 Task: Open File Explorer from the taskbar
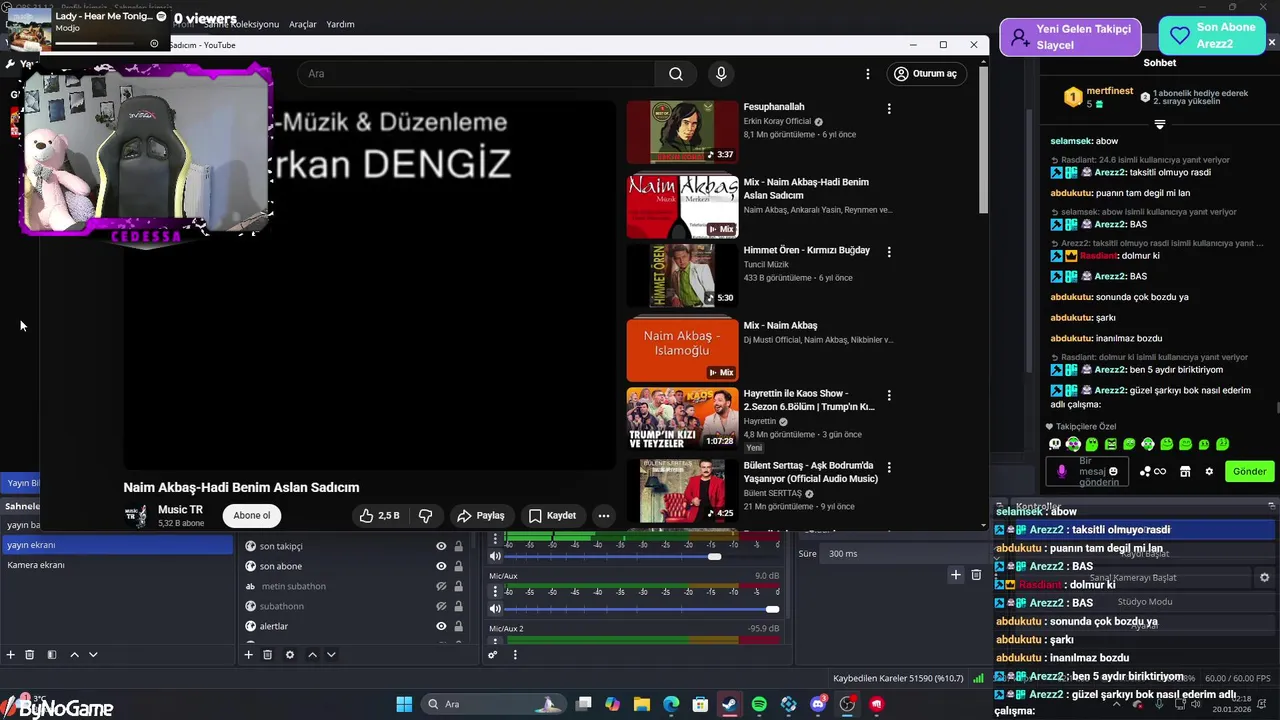642,704
